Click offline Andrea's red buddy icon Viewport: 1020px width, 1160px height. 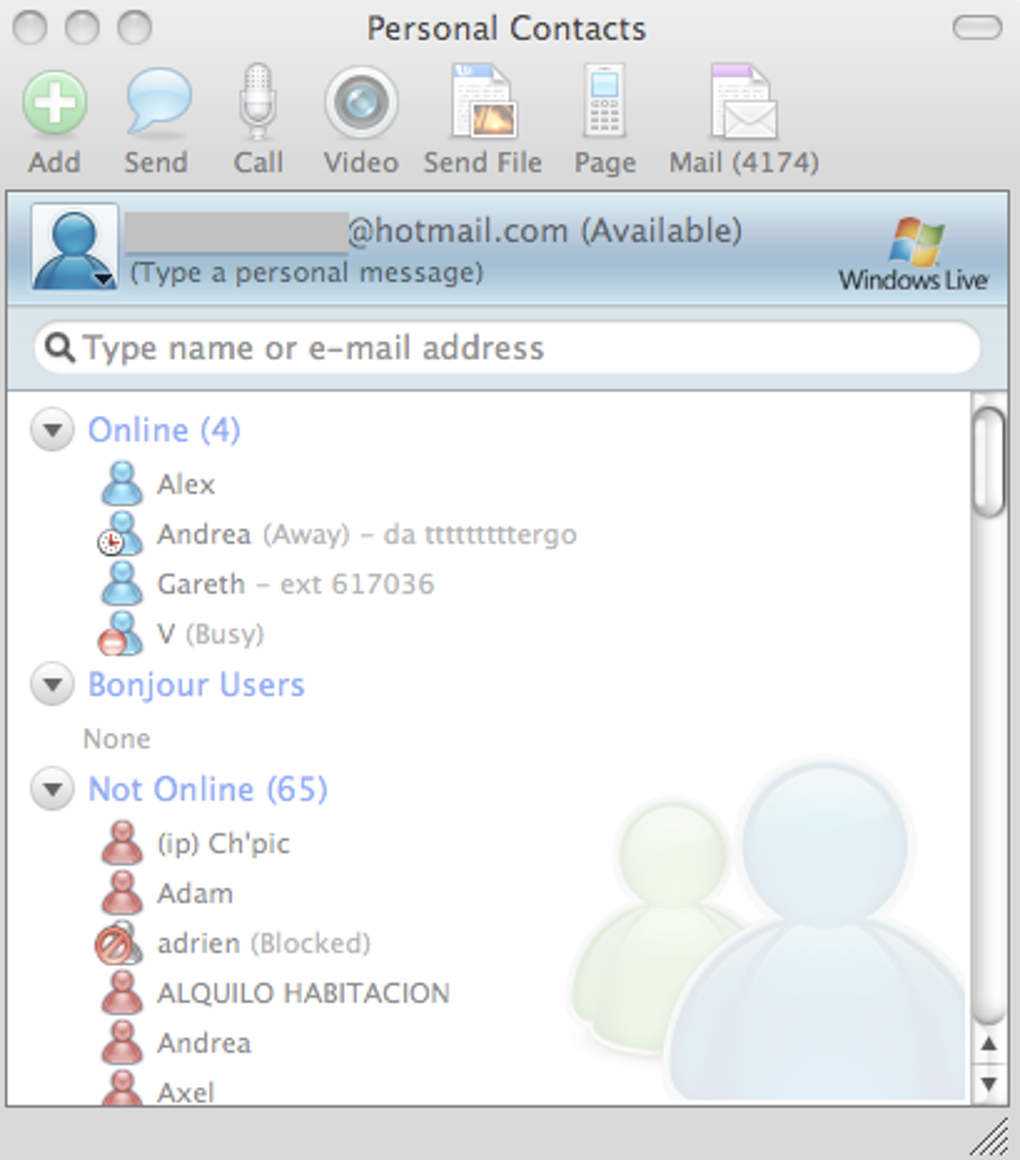[122, 1042]
